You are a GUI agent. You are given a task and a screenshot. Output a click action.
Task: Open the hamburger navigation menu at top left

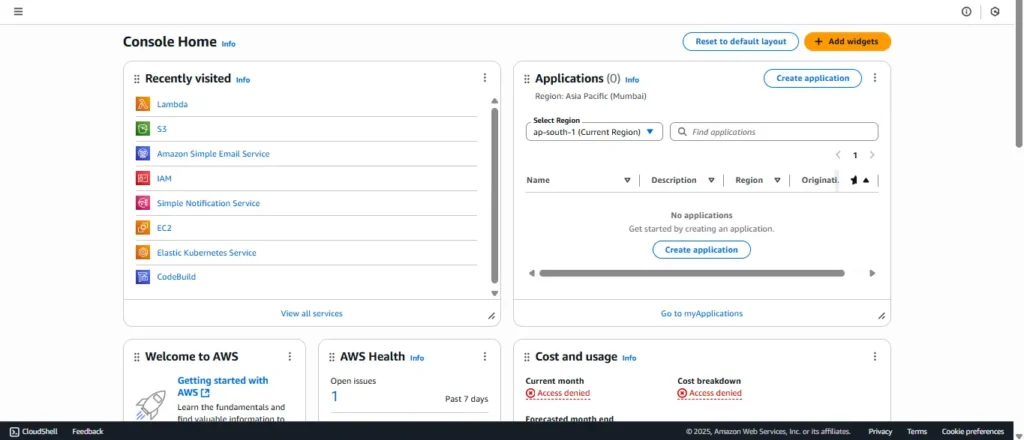point(18,12)
